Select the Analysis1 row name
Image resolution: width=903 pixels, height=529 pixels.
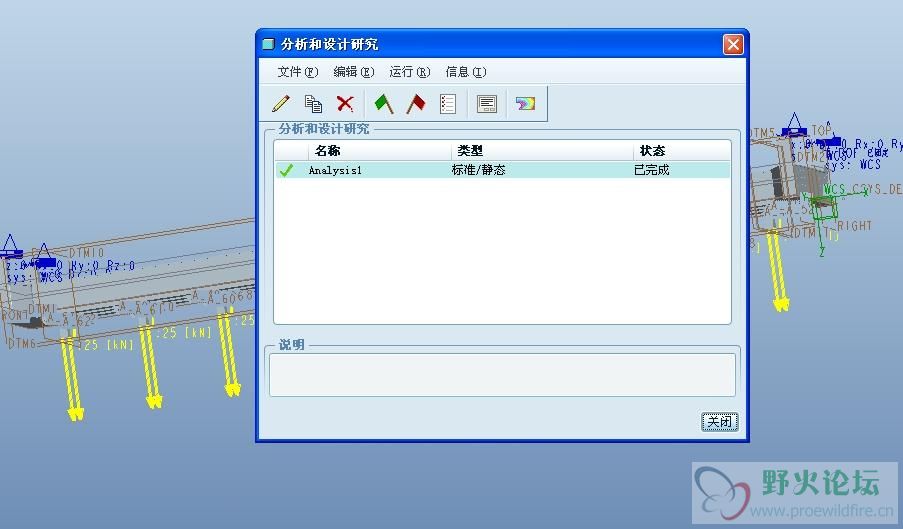[335, 170]
